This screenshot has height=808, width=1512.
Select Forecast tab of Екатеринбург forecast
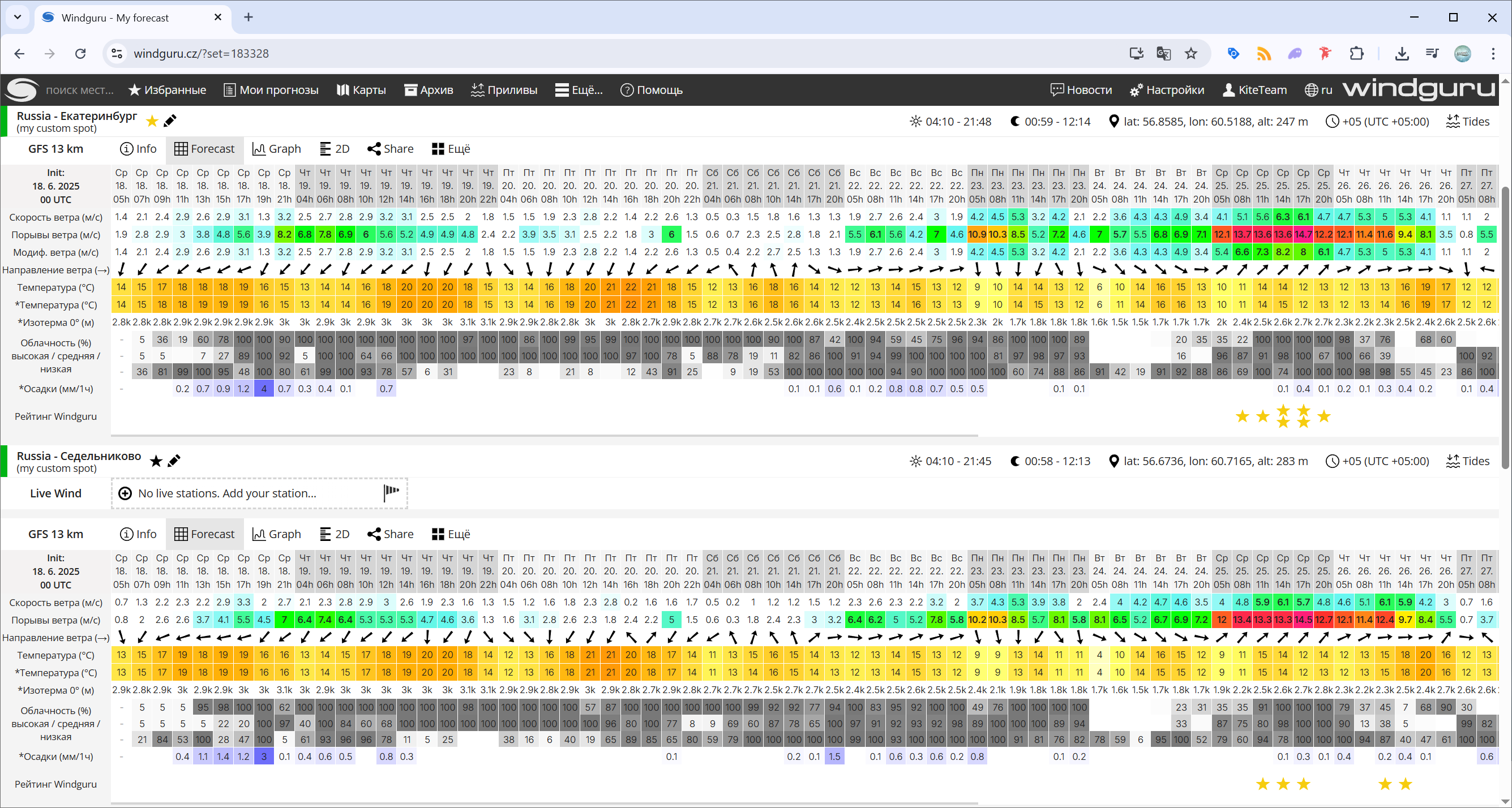point(204,149)
